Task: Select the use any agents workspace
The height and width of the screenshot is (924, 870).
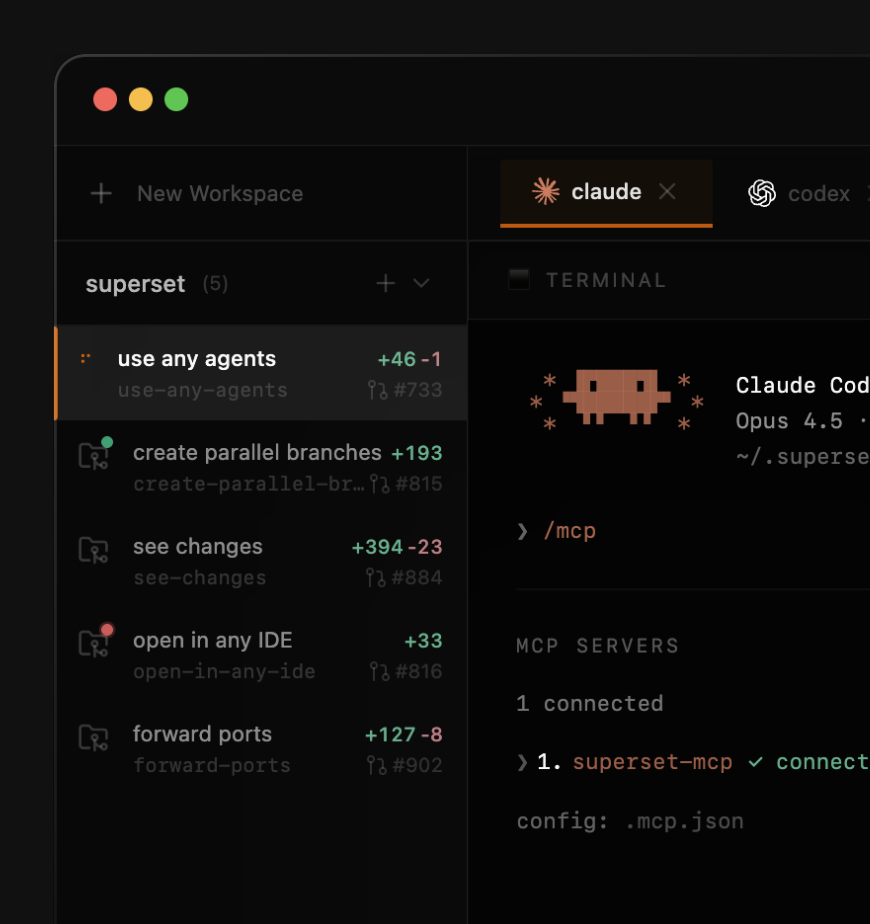Action: pyautogui.click(x=262, y=373)
